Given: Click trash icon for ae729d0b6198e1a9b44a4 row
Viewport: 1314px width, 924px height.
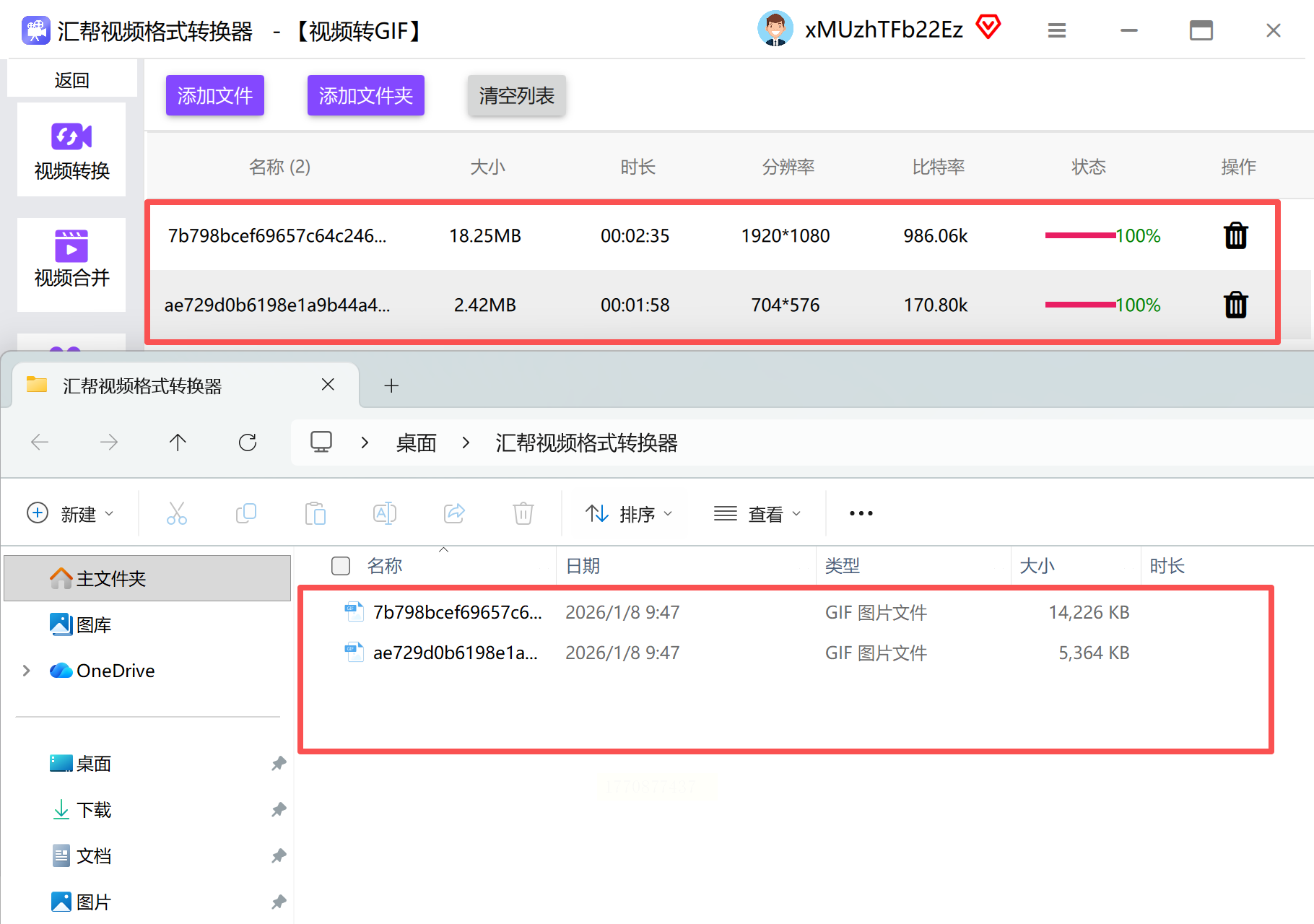Looking at the screenshot, I should (1235, 305).
